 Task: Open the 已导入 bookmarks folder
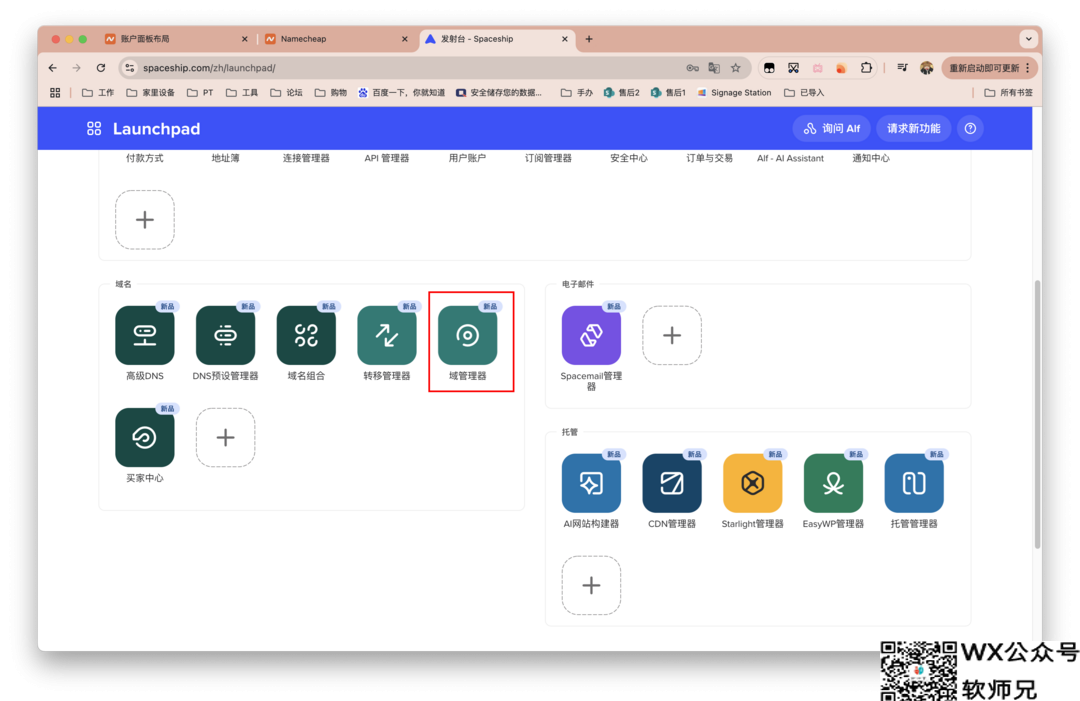click(x=804, y=93)
